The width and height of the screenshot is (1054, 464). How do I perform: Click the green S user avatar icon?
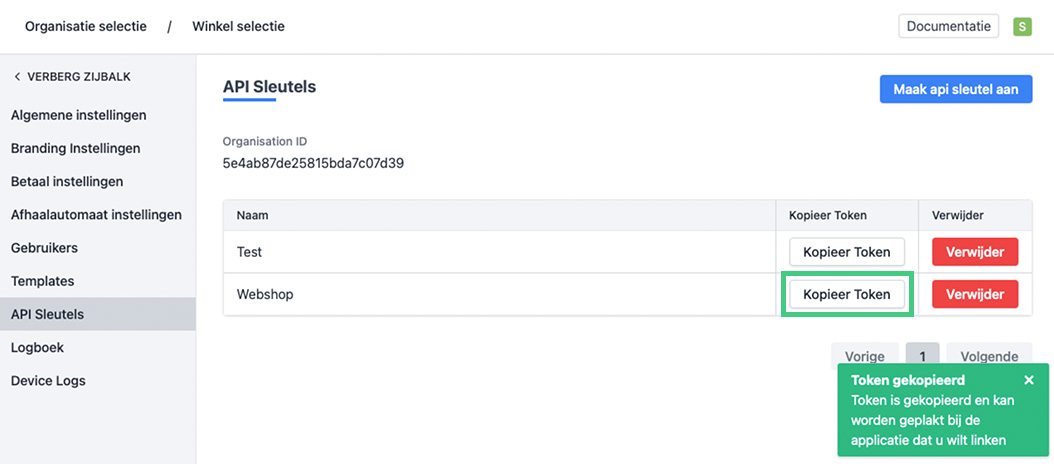pyautogui.click(x=1022, y=27)
